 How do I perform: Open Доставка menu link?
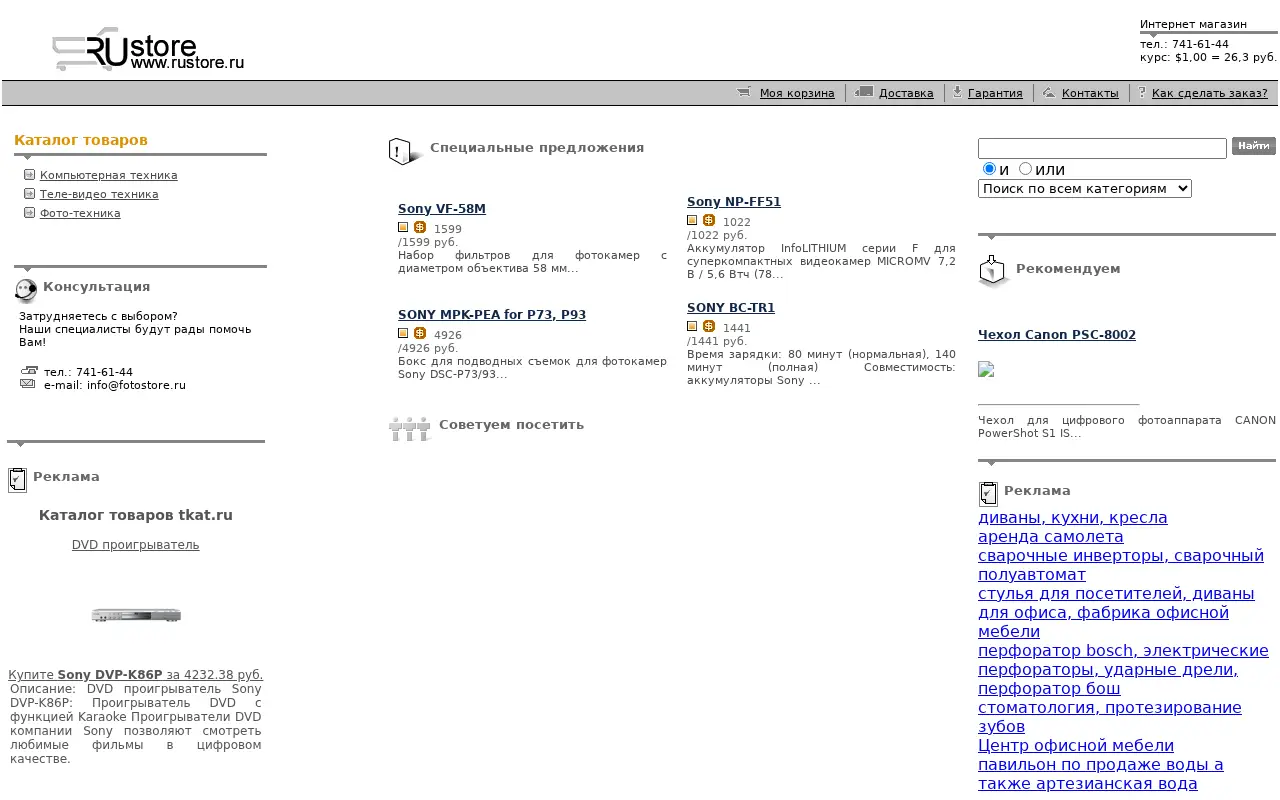(906, 93)
